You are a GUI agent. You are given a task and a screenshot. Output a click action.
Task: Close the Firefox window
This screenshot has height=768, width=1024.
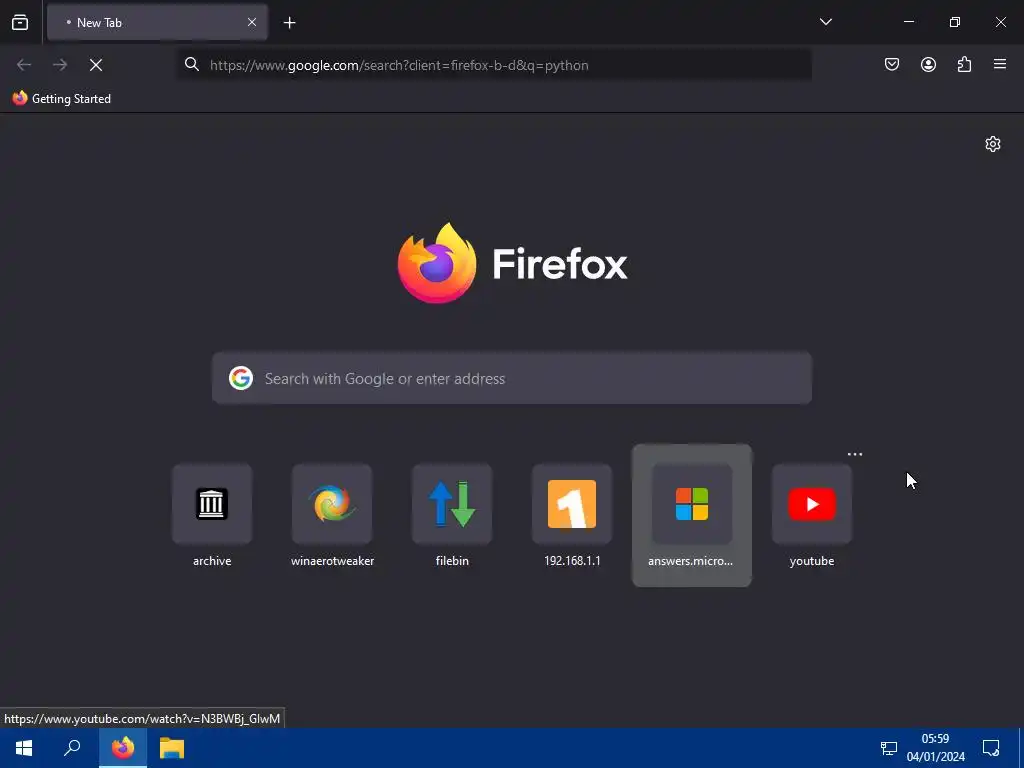(1000, 22)
